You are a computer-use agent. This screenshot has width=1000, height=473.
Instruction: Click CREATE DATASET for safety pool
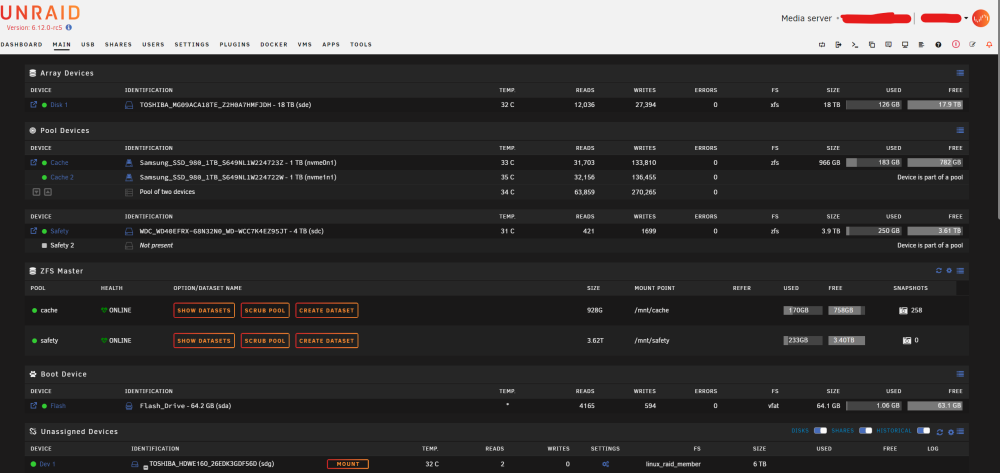(327, 340)
